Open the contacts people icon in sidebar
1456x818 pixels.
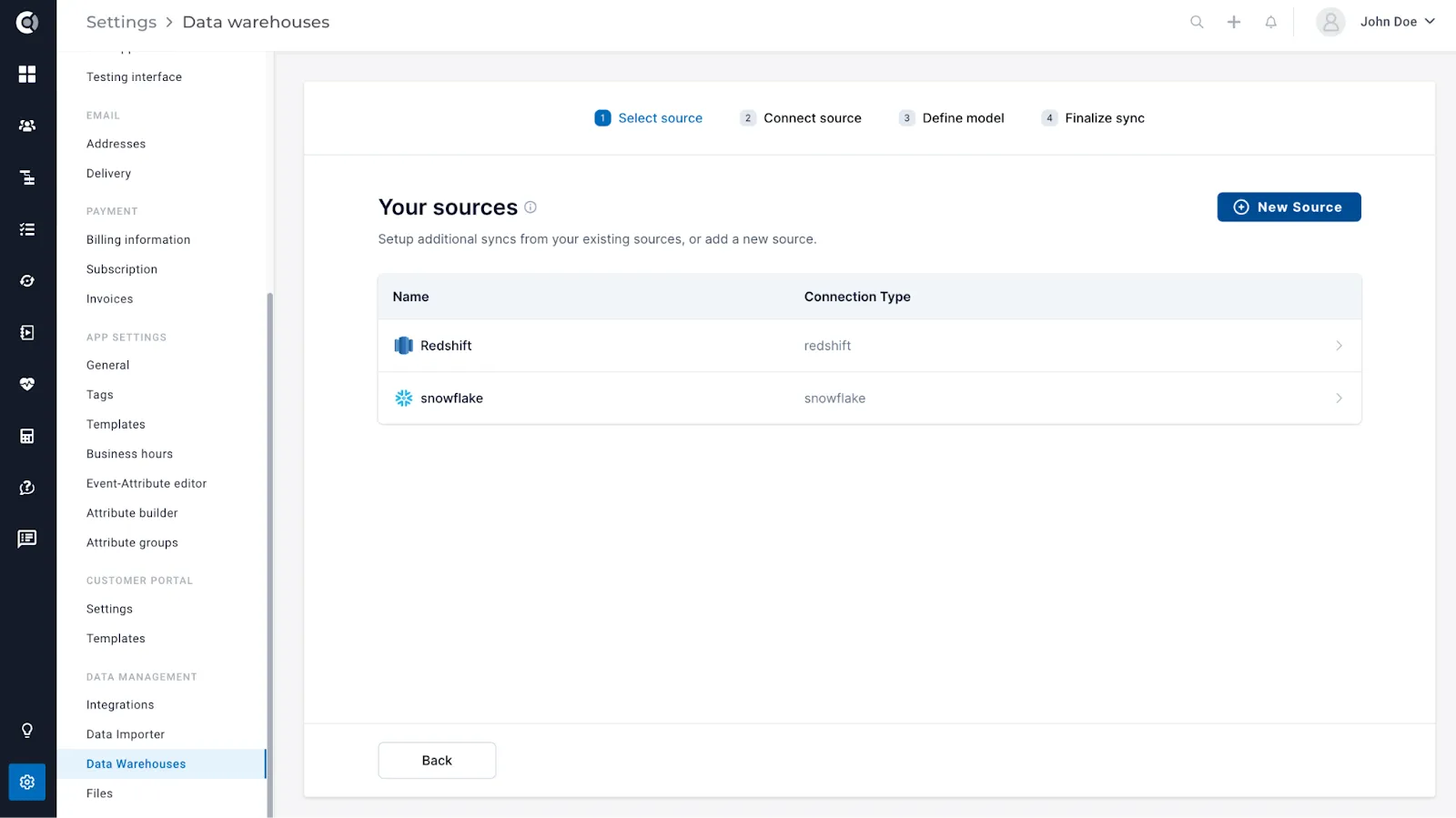click(27, 126)
